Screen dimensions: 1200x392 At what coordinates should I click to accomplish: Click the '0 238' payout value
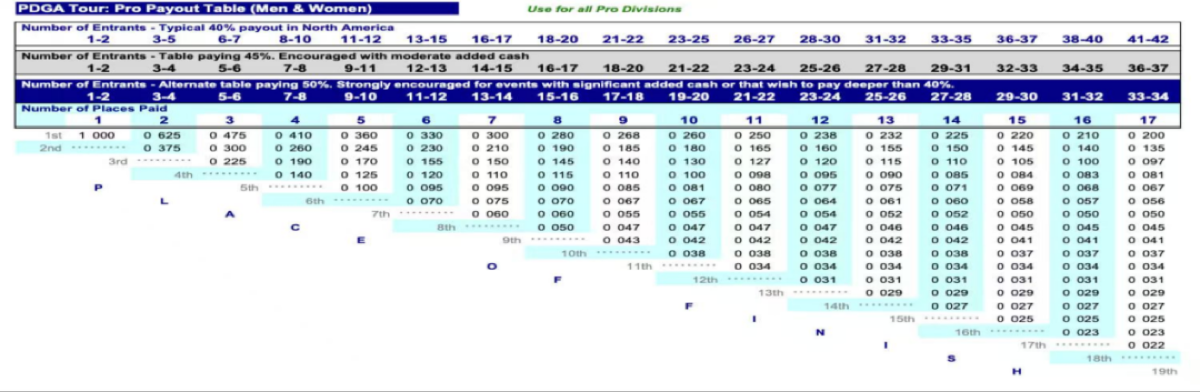819,134
